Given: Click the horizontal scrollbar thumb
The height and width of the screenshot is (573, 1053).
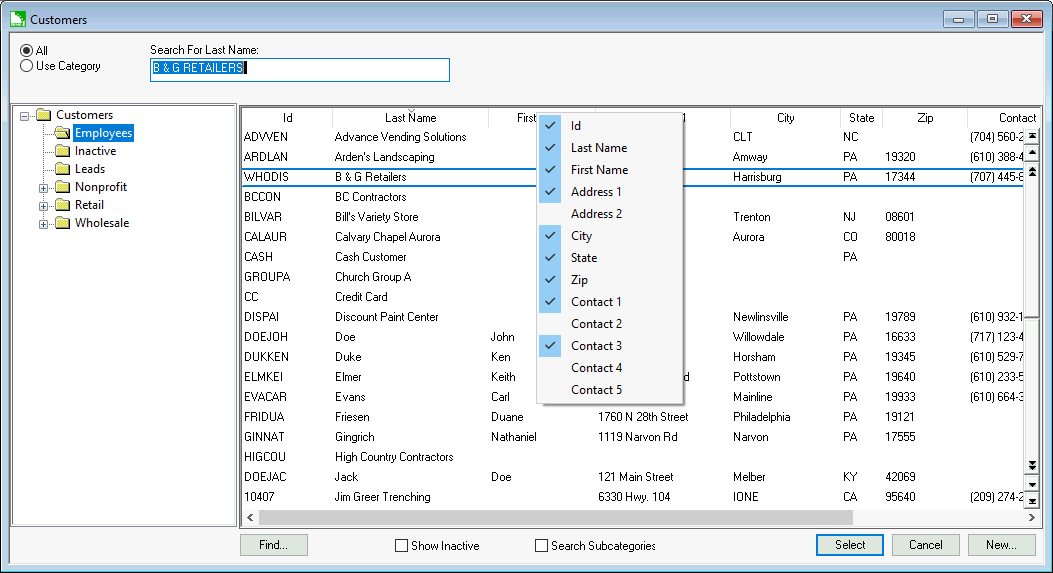Looking at the screenshot, I should point(555,518).
